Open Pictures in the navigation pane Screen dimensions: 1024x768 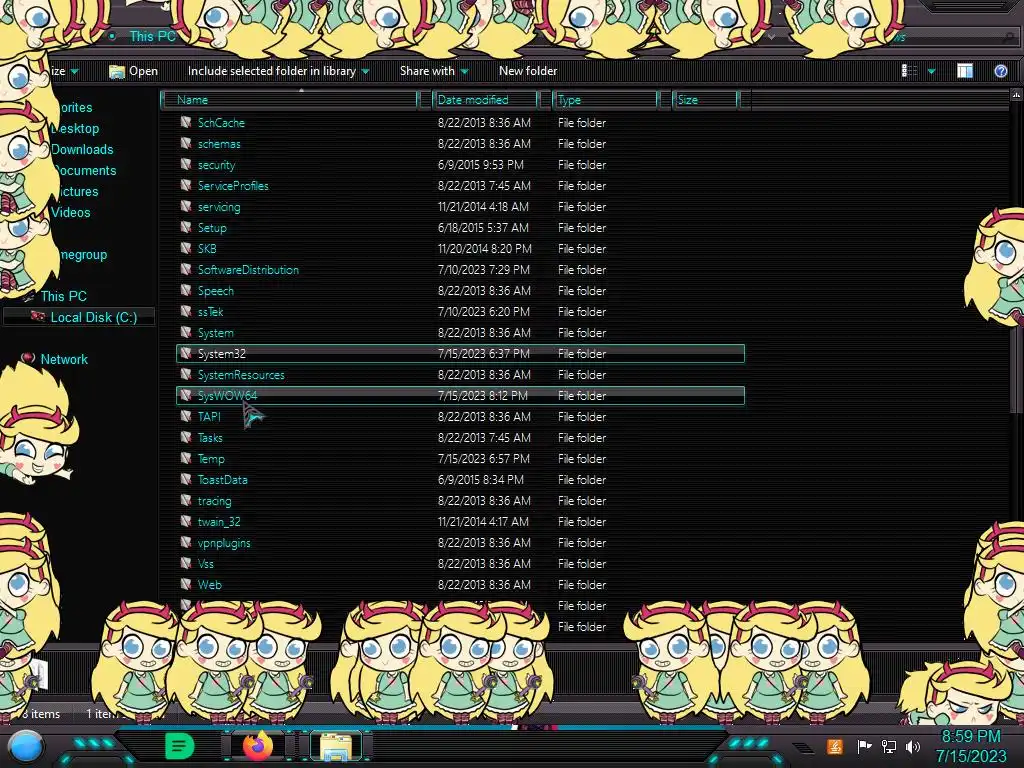point(75,191)
